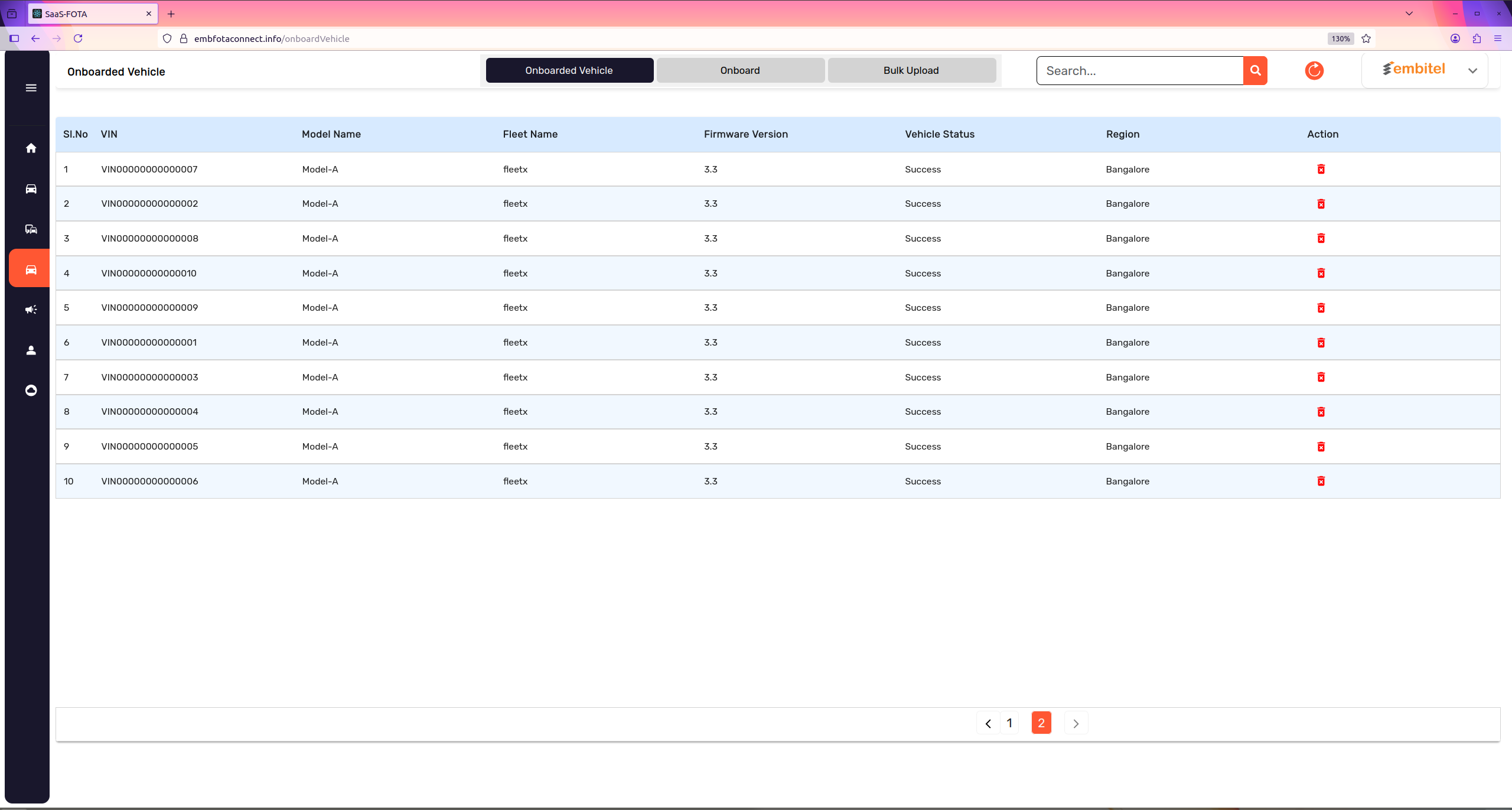Image resolution: width=1512 pixels, height=810 pixels.
Task: Go to page 1 in pagination
Action: click(x=1009, y=723)
